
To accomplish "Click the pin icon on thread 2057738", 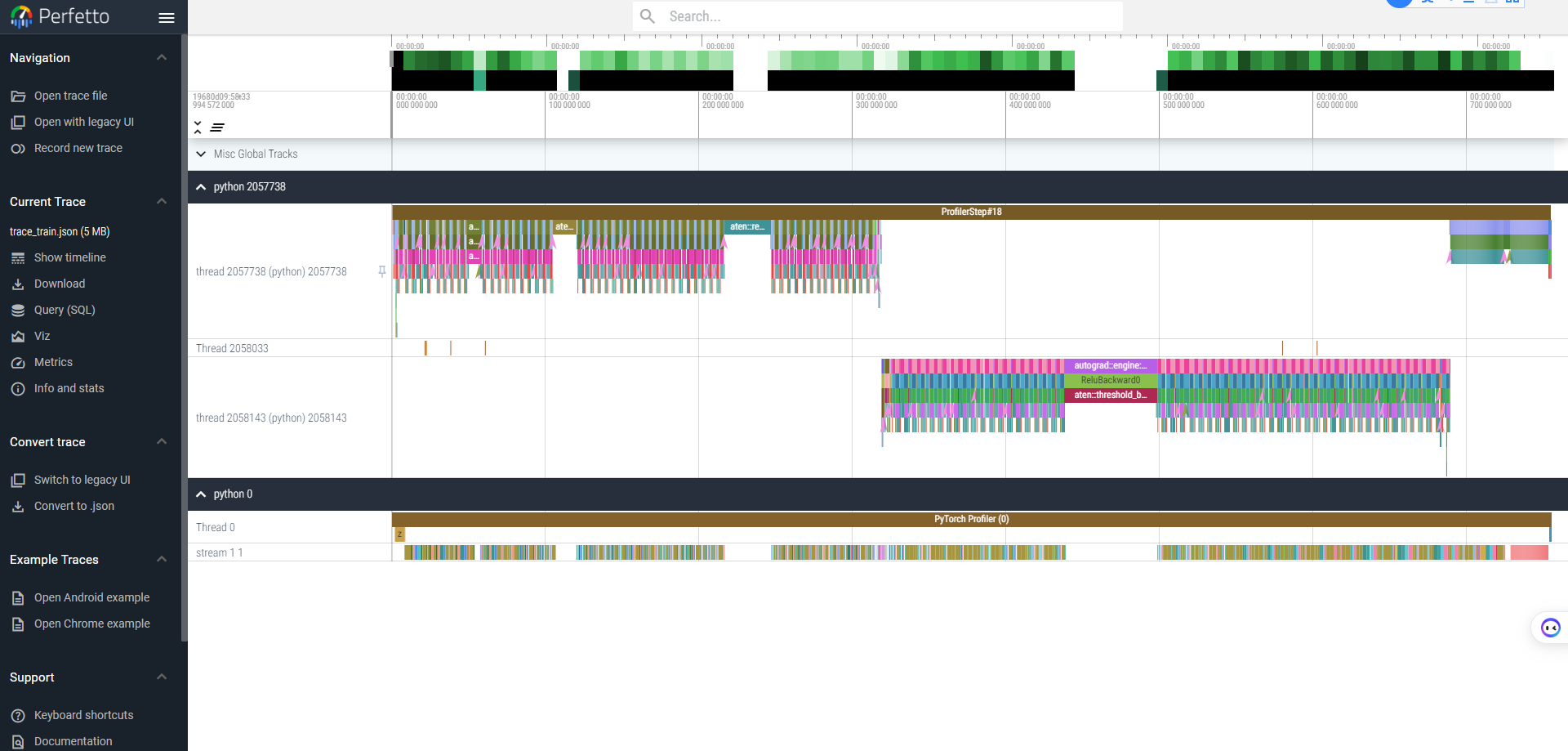I will point(381,271).
